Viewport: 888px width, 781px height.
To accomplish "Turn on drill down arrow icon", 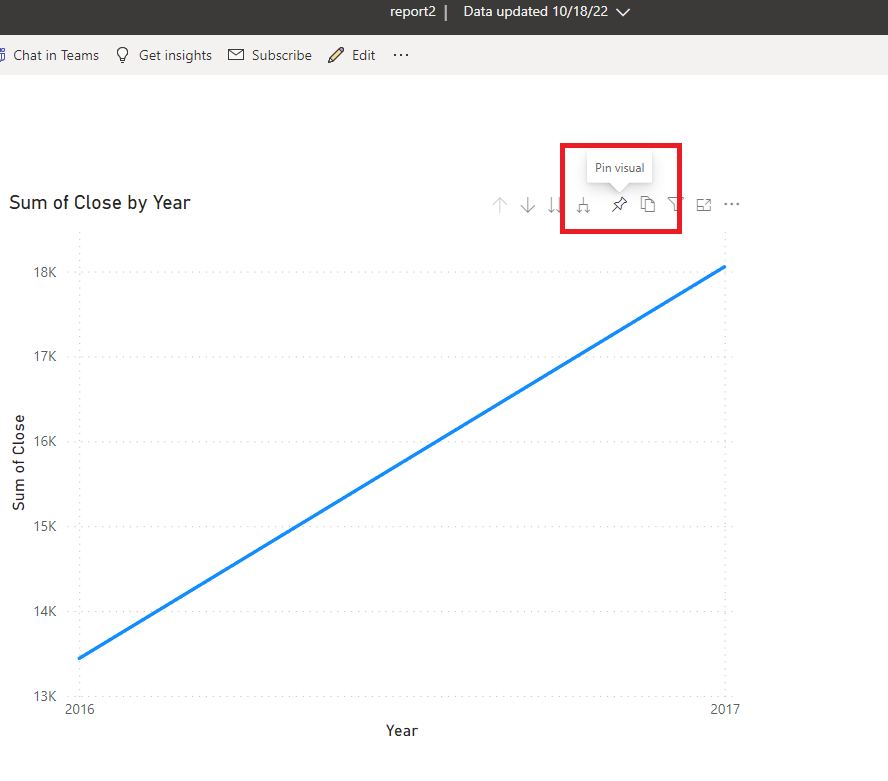I will coord(528,205).
